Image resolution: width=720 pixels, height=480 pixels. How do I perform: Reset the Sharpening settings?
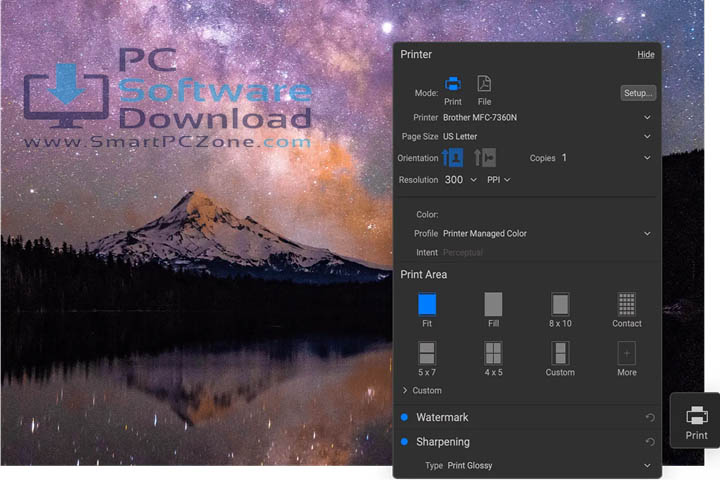[x=650, y=442]
